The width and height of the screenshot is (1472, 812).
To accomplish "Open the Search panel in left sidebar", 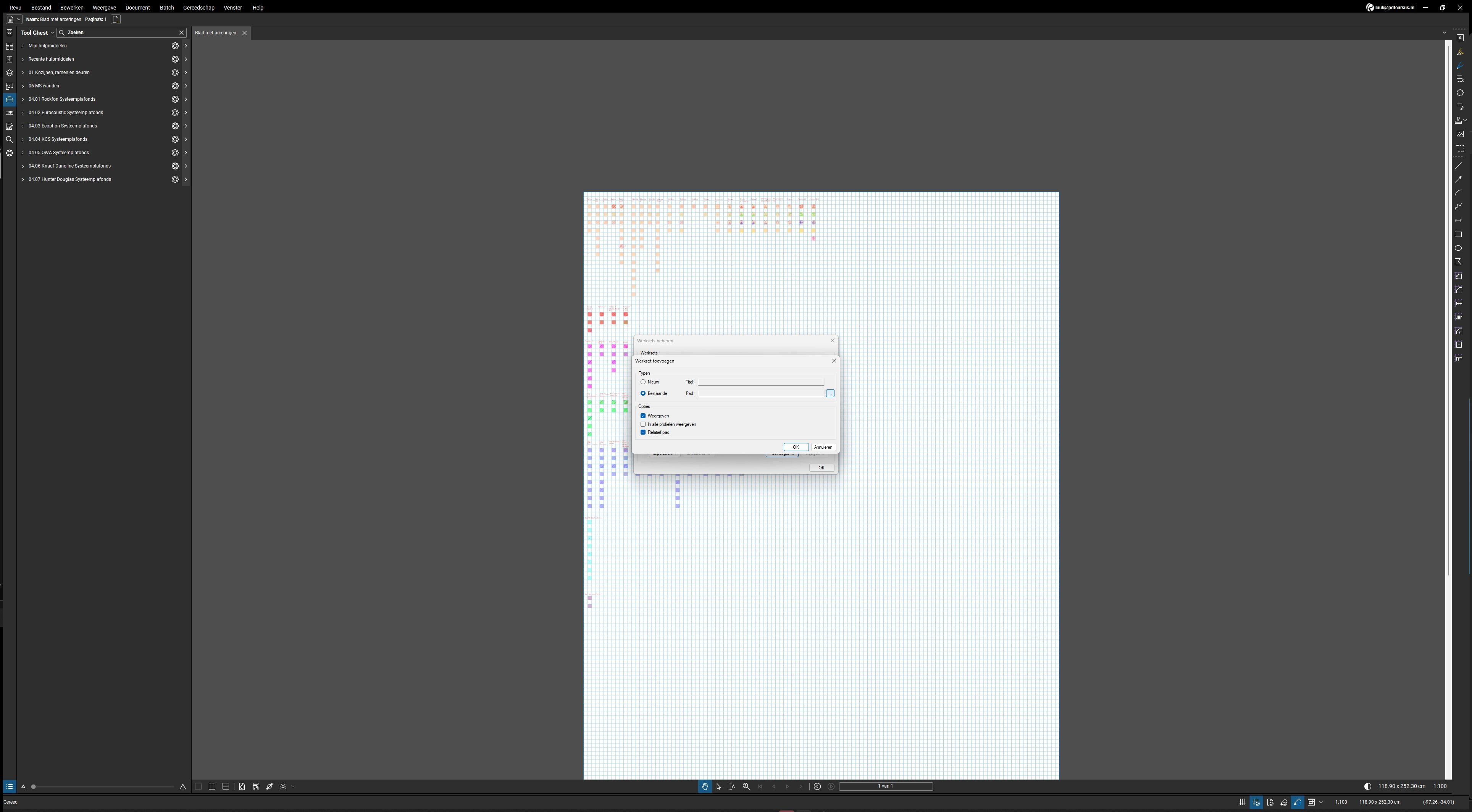I will (9, 140).
